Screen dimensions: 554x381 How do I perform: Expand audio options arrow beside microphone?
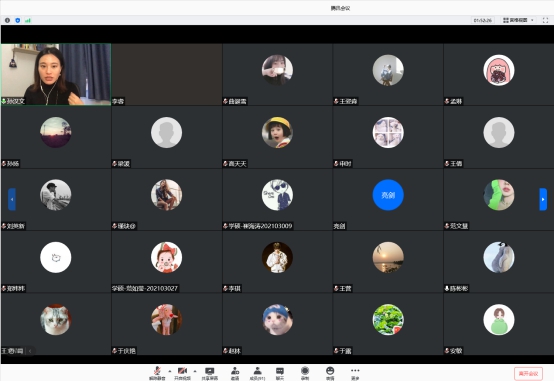pyautogui.click(x=170, y=371)
